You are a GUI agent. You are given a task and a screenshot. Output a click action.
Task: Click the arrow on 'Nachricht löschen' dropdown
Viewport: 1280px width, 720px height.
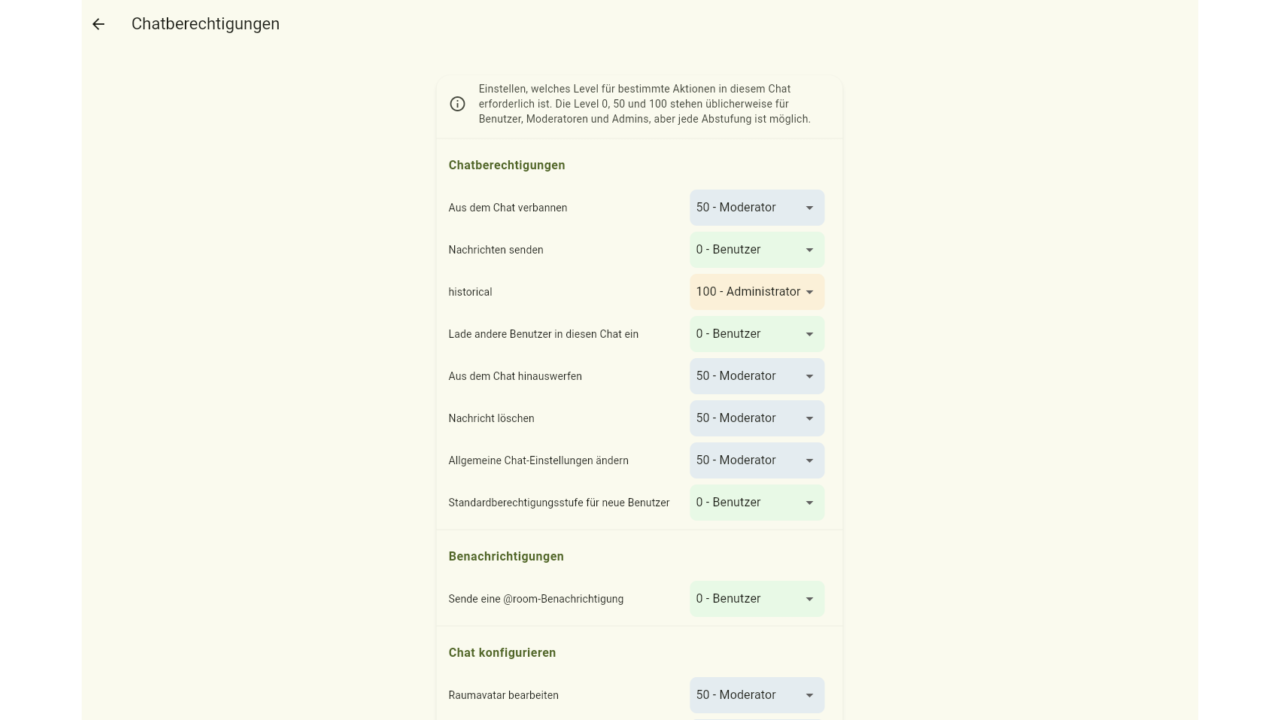point(810,419)
